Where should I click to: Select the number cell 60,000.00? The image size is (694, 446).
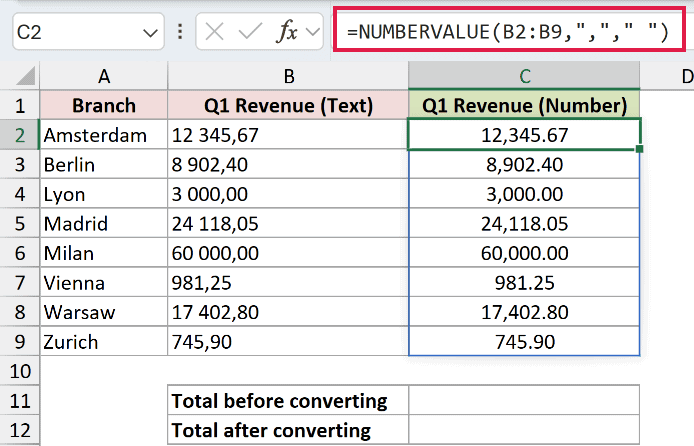(524, 253)
